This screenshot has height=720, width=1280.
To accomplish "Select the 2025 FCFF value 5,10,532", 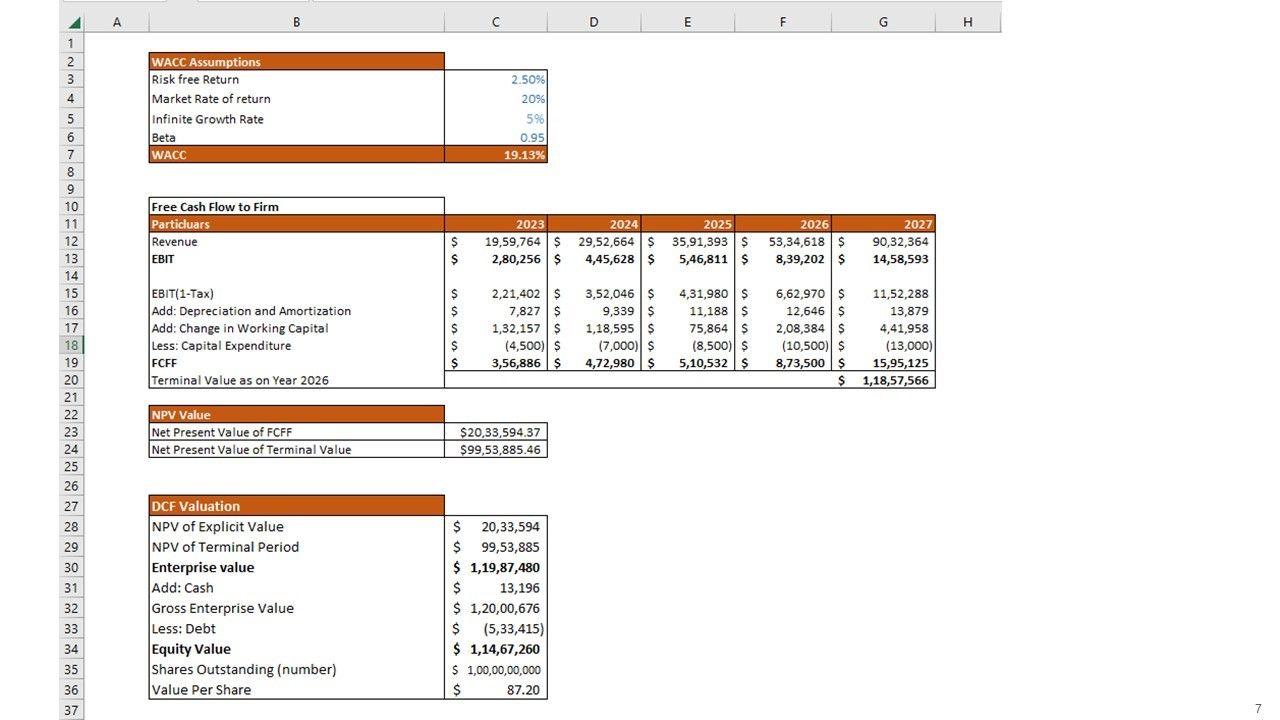I will click(x=688, y=363).
